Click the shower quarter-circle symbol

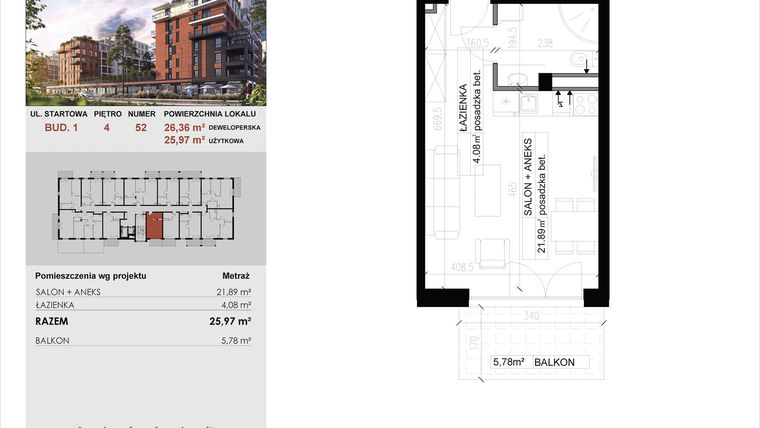coord(578,24)
